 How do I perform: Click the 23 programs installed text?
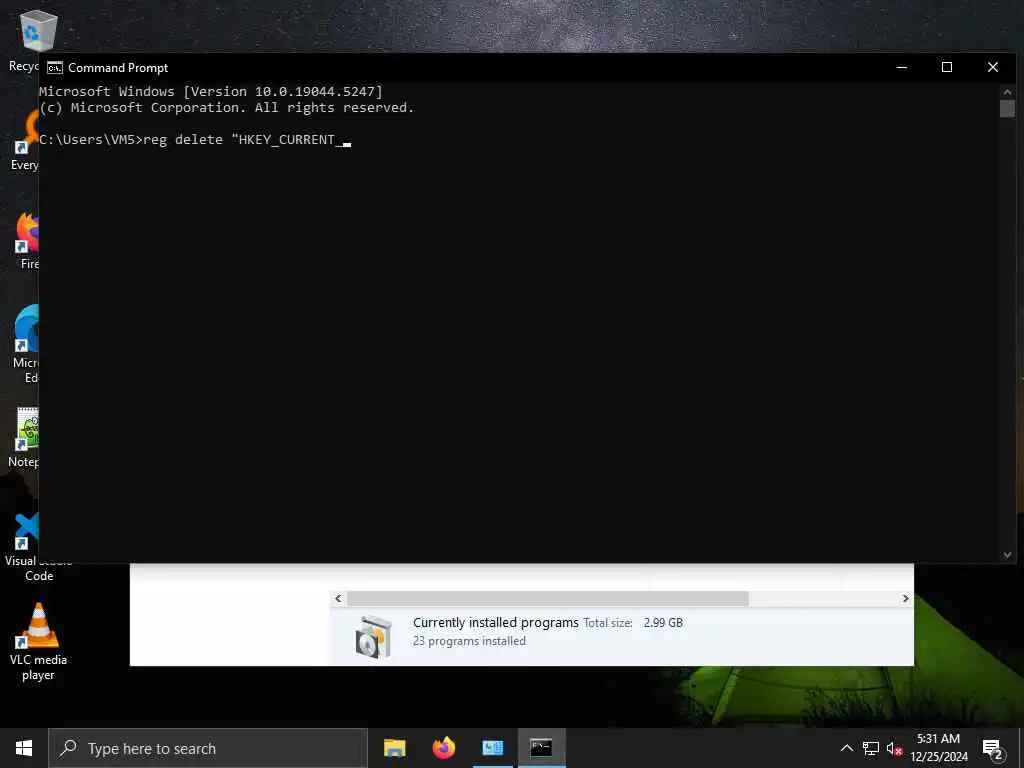coord(469,641)
